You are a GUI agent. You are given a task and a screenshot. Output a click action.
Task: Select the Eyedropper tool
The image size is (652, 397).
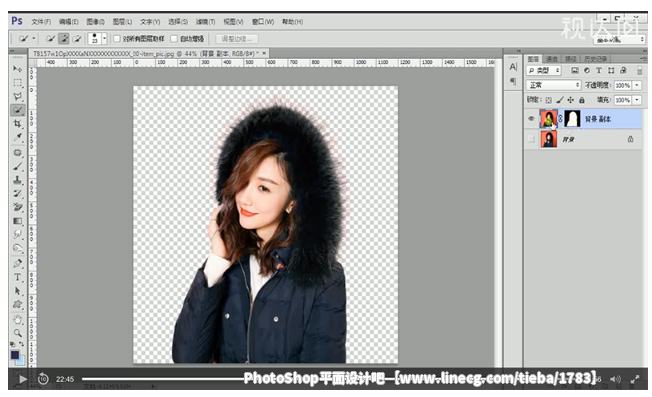17,137
